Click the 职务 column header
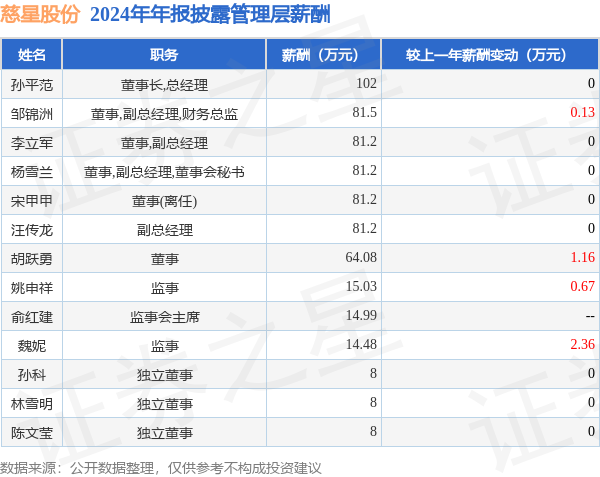The height and width of the screenshot is (477, 600). tap(164, 55)
